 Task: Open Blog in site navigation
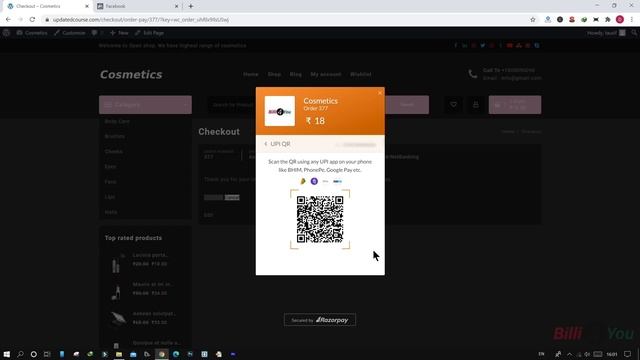pyautogui.click(x=296, y=74)
